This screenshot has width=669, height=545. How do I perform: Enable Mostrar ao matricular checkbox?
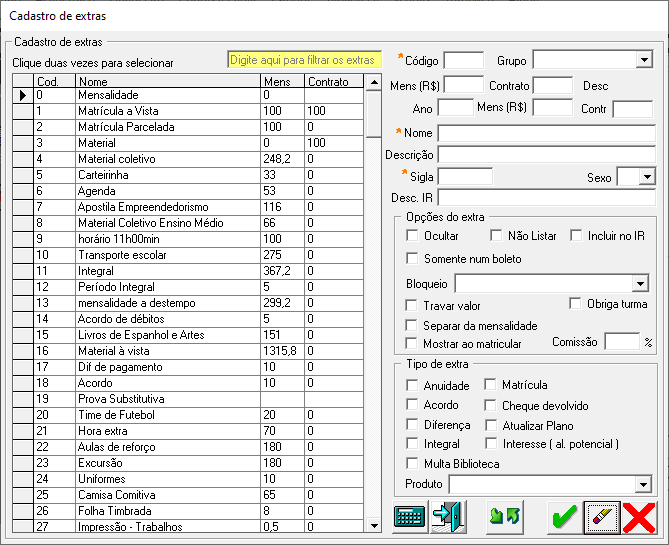pyautogui.click(x=411, y=344)
